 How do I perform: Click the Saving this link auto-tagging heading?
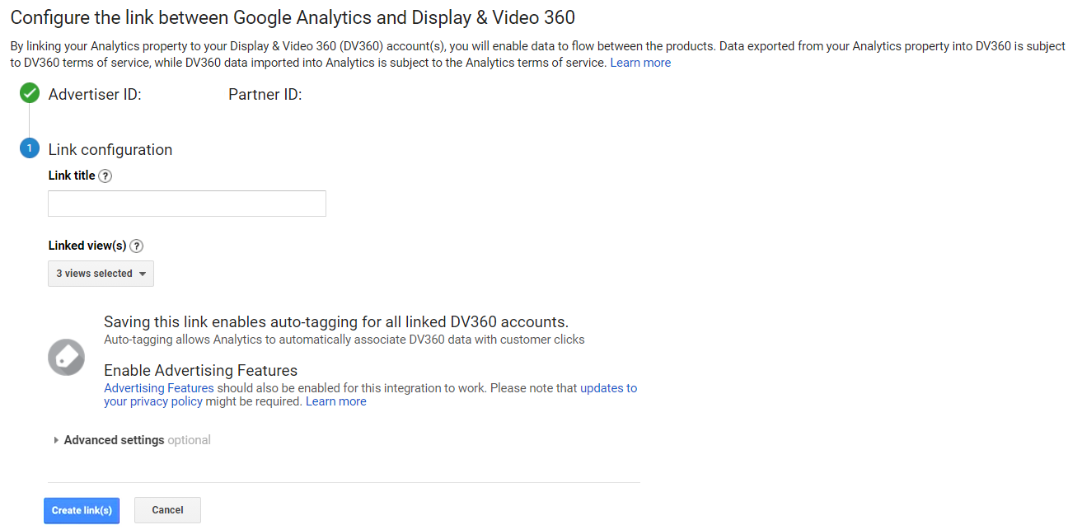(337, 322)
